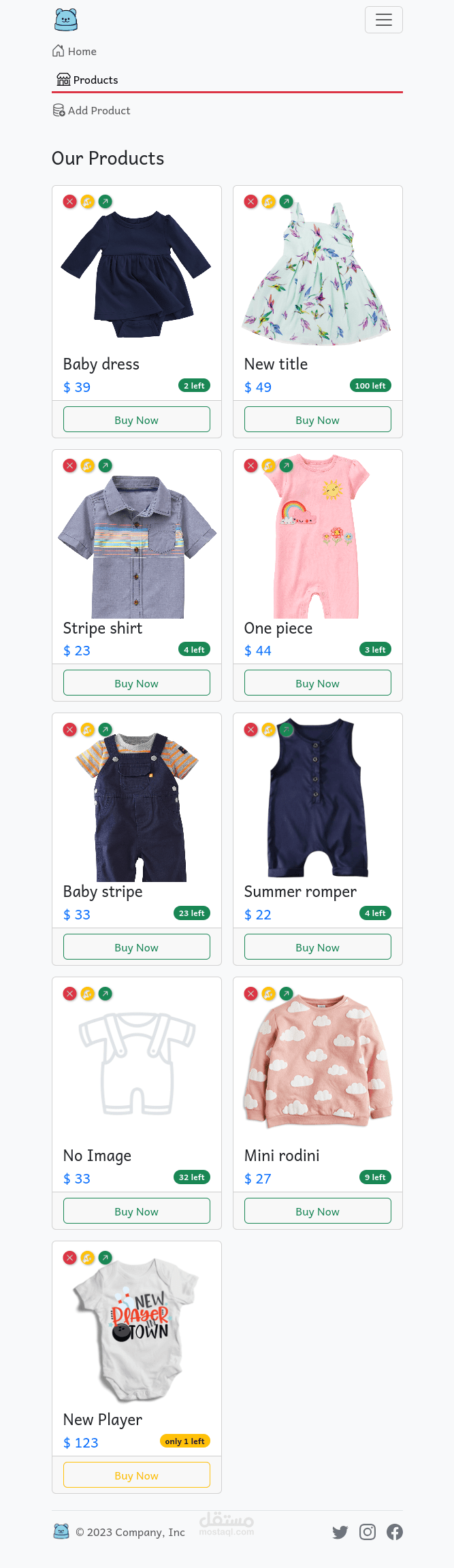Click the blue bear logo at top
Screen dimensions: 454x1568
coord(66,20)
